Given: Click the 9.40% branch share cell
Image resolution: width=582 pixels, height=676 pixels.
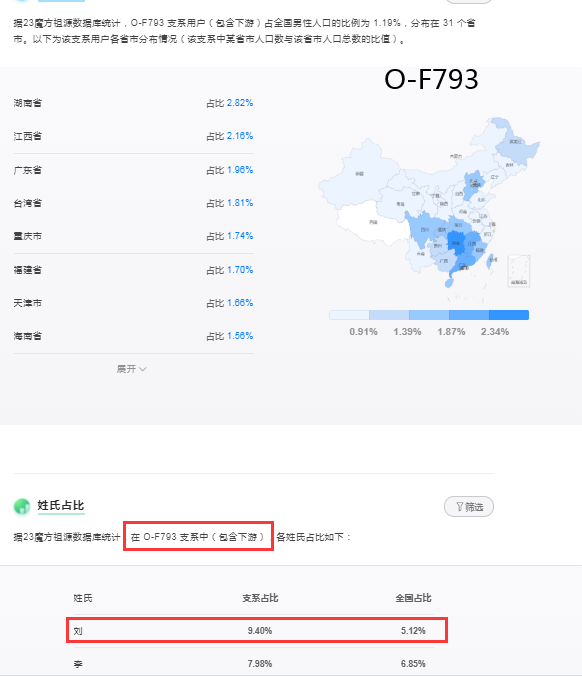Looking at the screenshot, I should (x=260, y=631).
